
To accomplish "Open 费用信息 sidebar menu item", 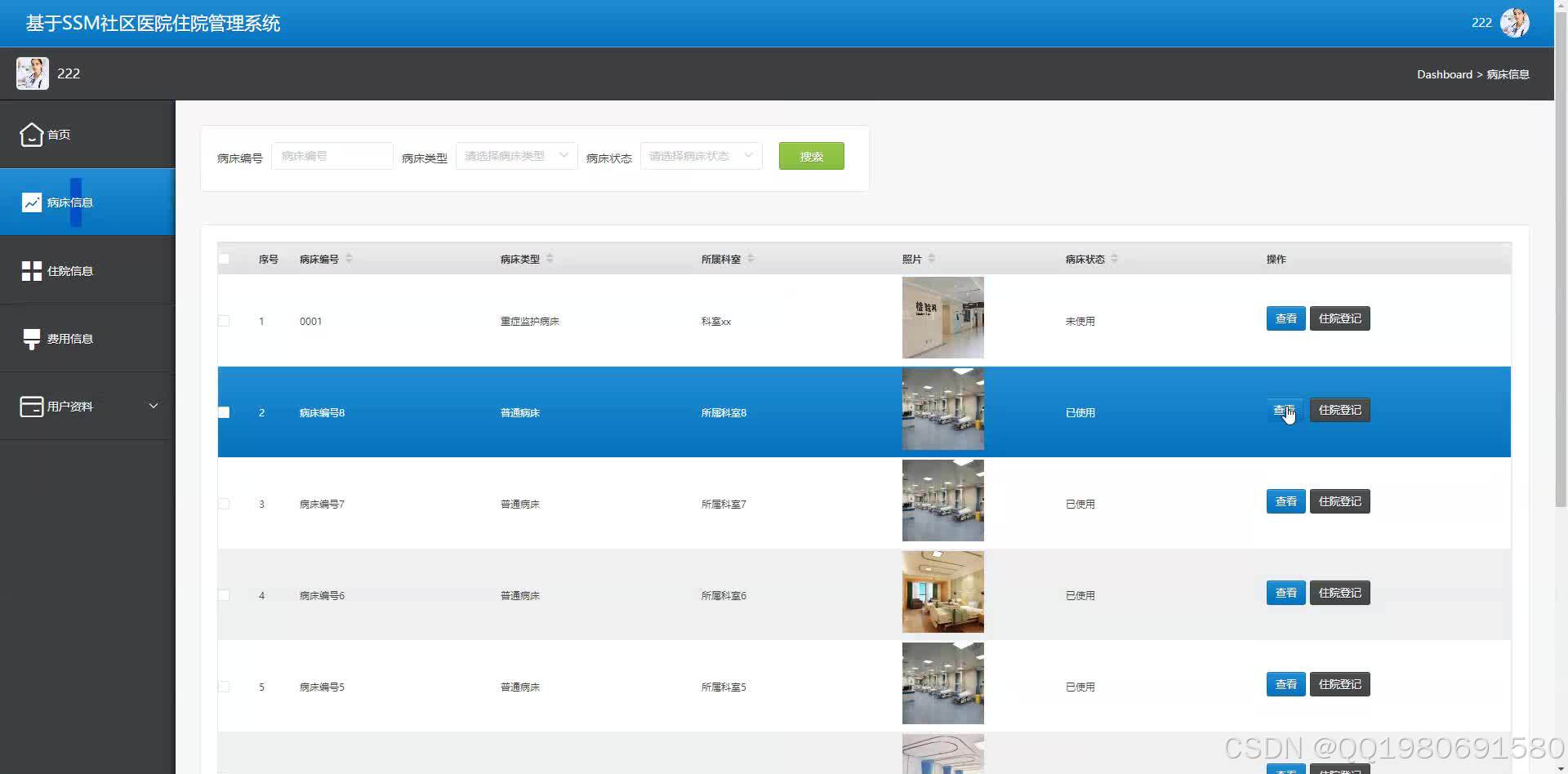I will (x=87, y=339).
